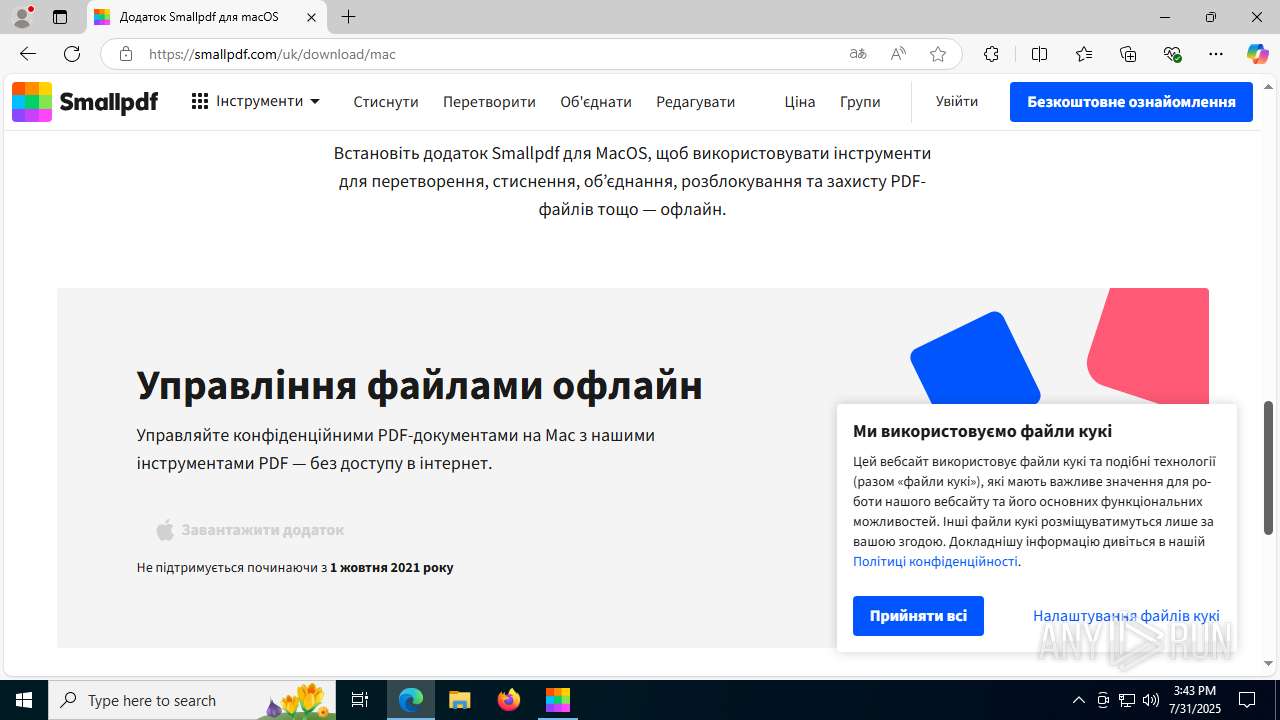The width and height of the screenshot is (1280, 720).
Task: Launch Firefox from the taskbar
Action: tap(509, 700)
